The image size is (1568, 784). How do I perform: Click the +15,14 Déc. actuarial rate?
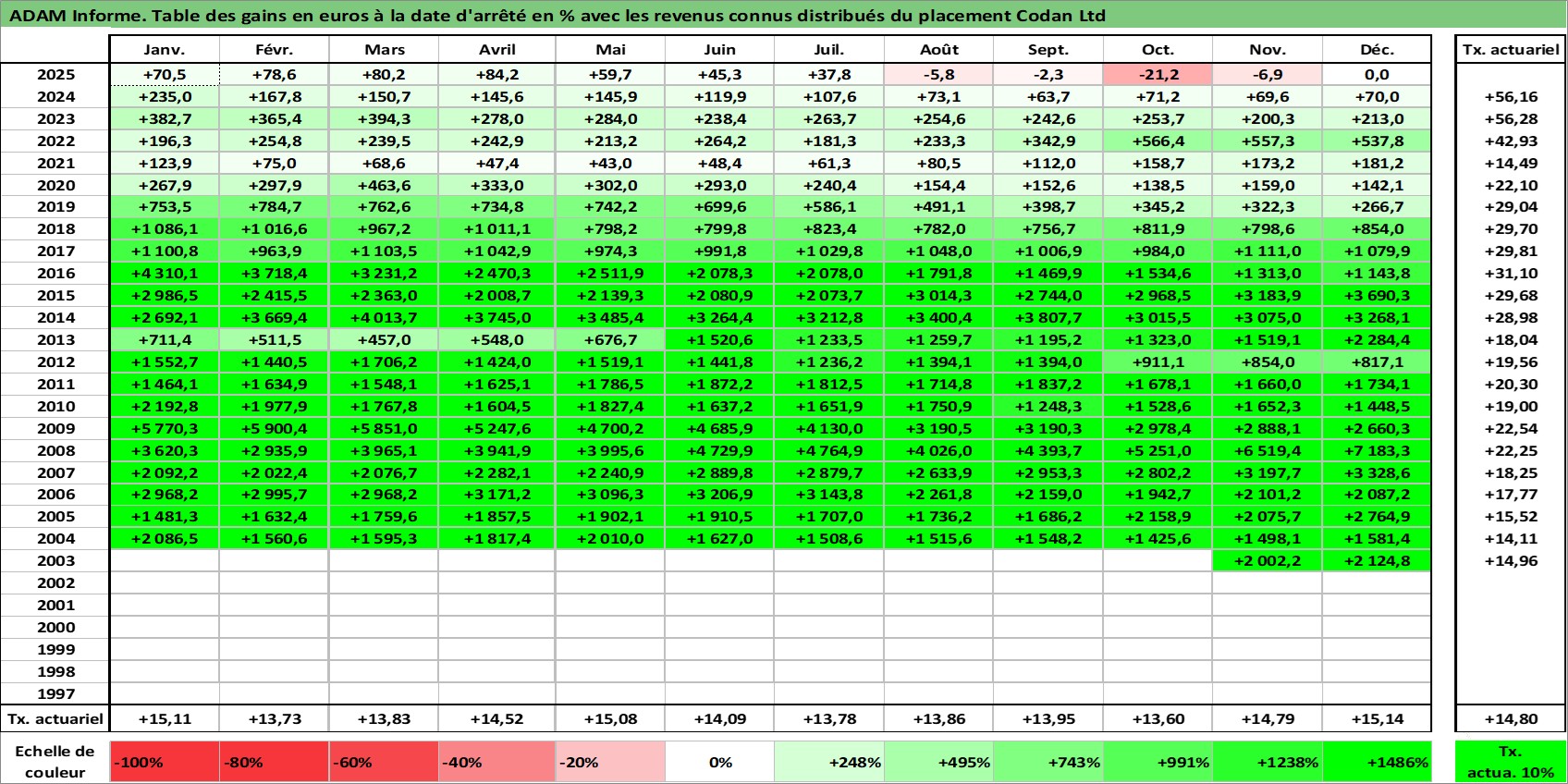pos(1377,719)
